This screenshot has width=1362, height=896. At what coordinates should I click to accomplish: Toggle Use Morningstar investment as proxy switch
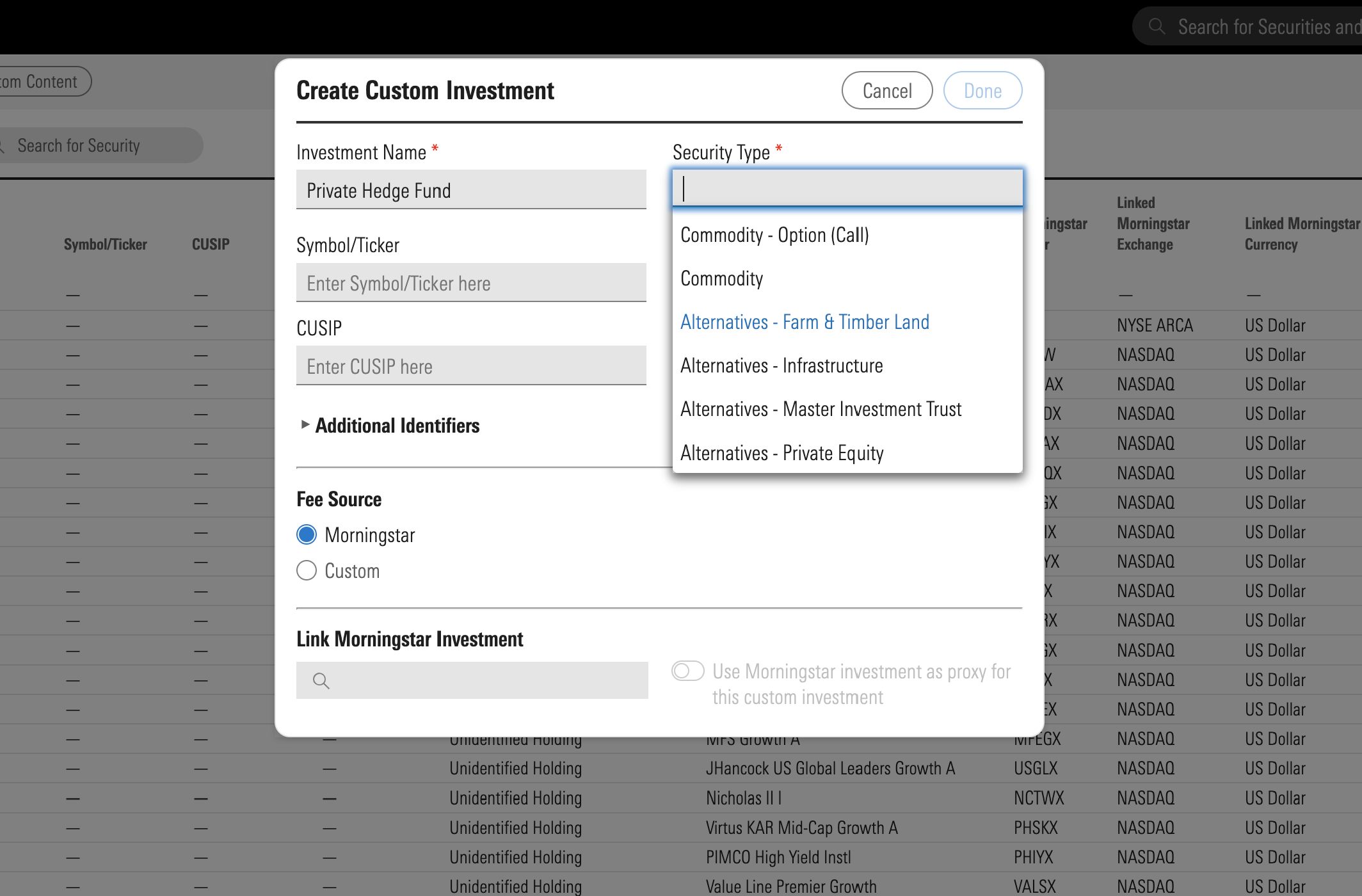click(688, 671)
